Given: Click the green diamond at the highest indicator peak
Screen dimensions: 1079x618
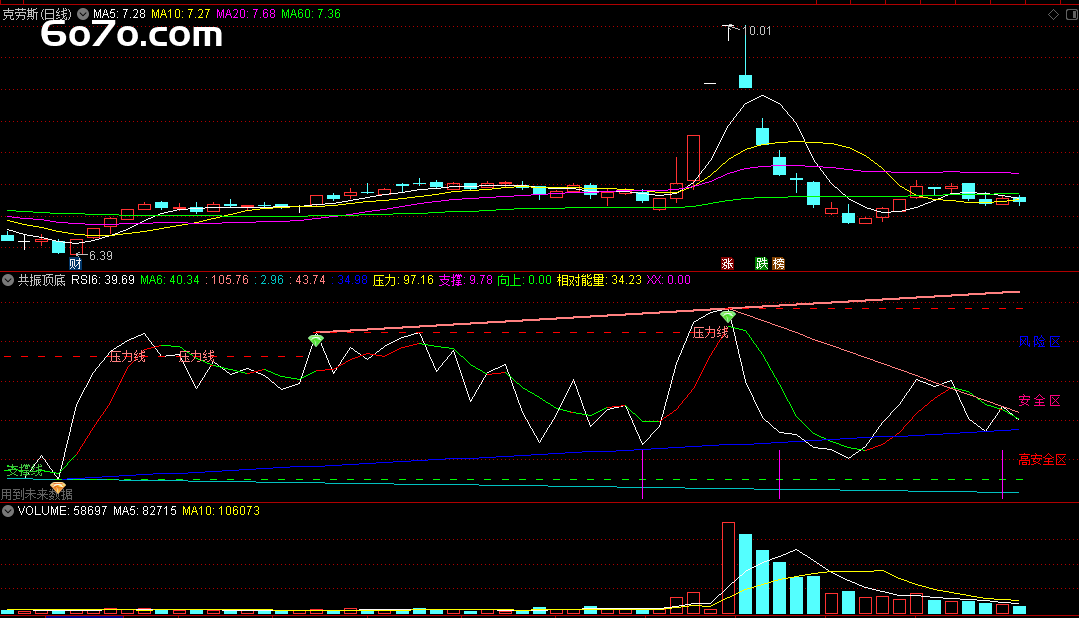Looking at the screenshot, I should tap(728, 317).
